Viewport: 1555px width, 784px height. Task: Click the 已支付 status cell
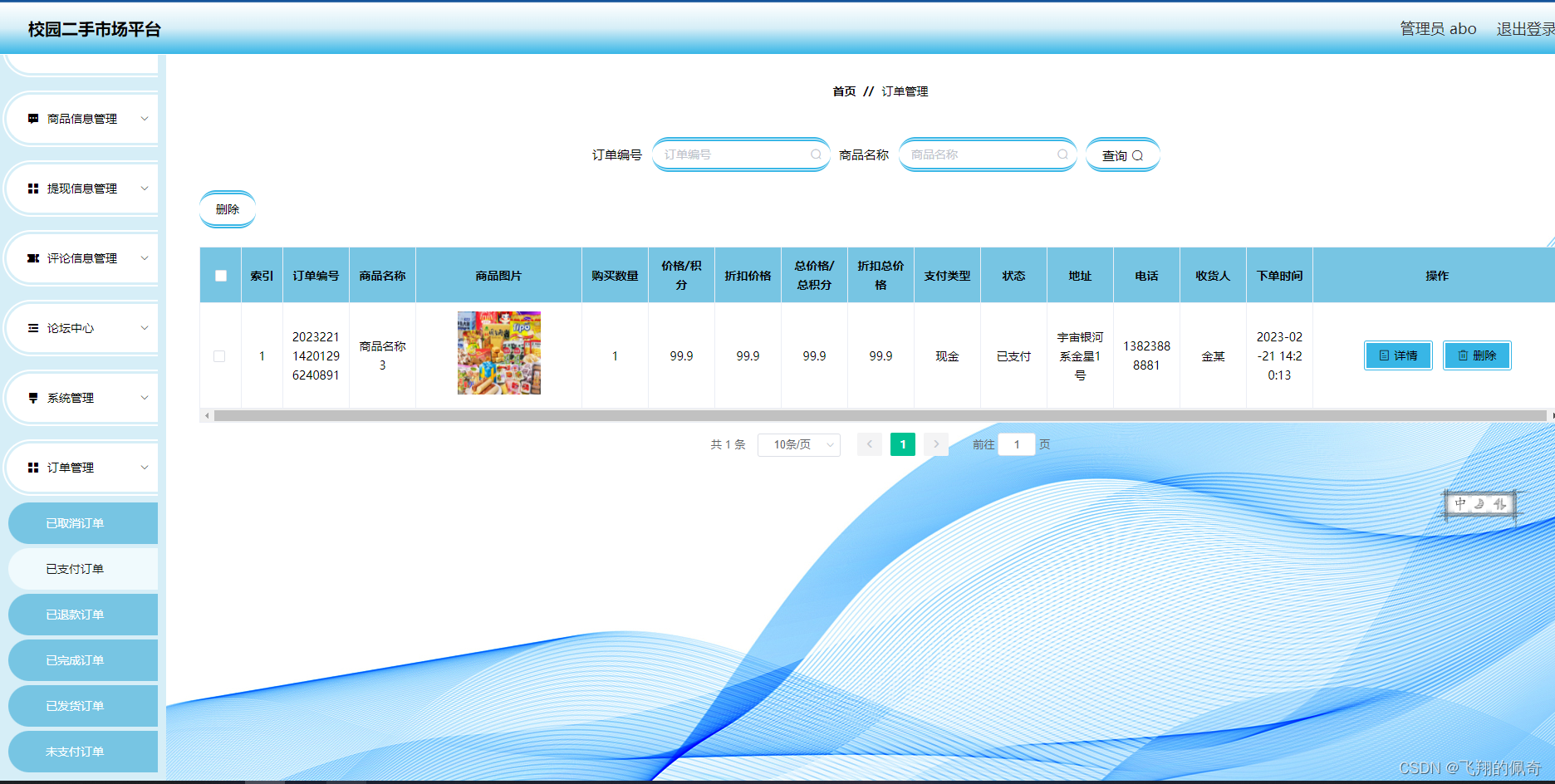[1013, 356]
